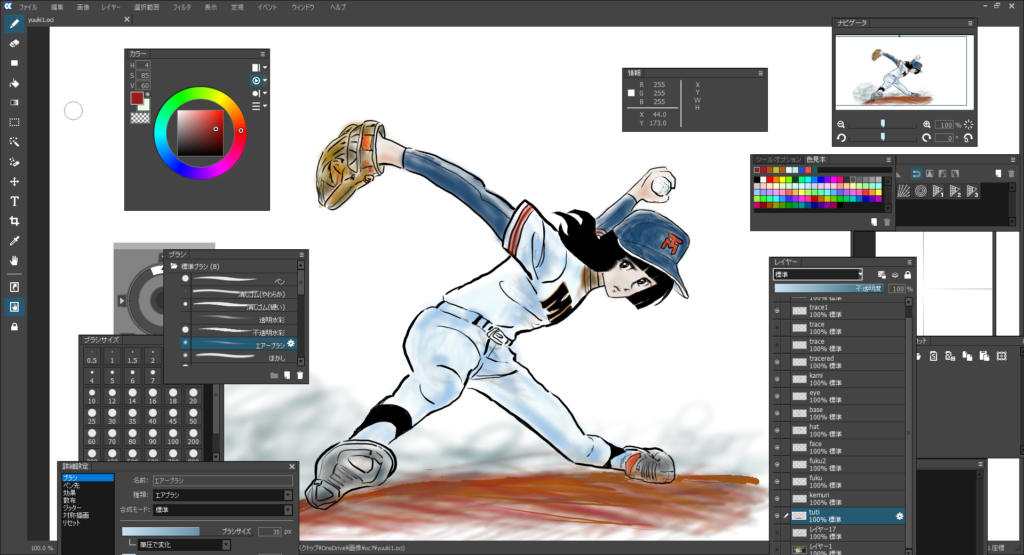Choose the Text tool
This screenshot has height=555, width=1024.
click(14, 201)
